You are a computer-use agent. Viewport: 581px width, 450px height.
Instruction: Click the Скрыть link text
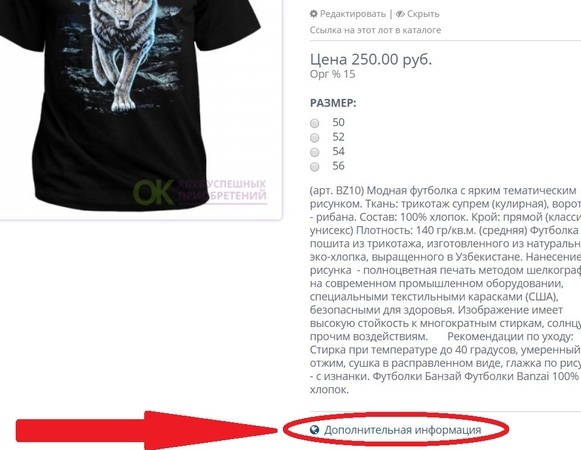coord(423,14)
